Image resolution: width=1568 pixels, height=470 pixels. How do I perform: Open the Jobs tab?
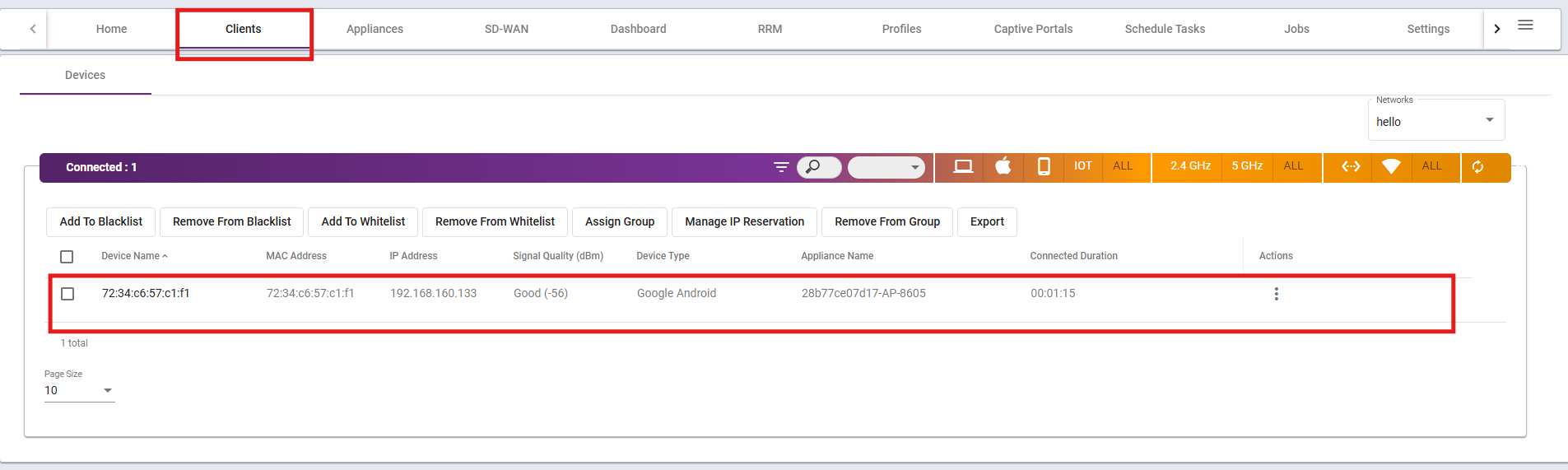click(1296, 29)
